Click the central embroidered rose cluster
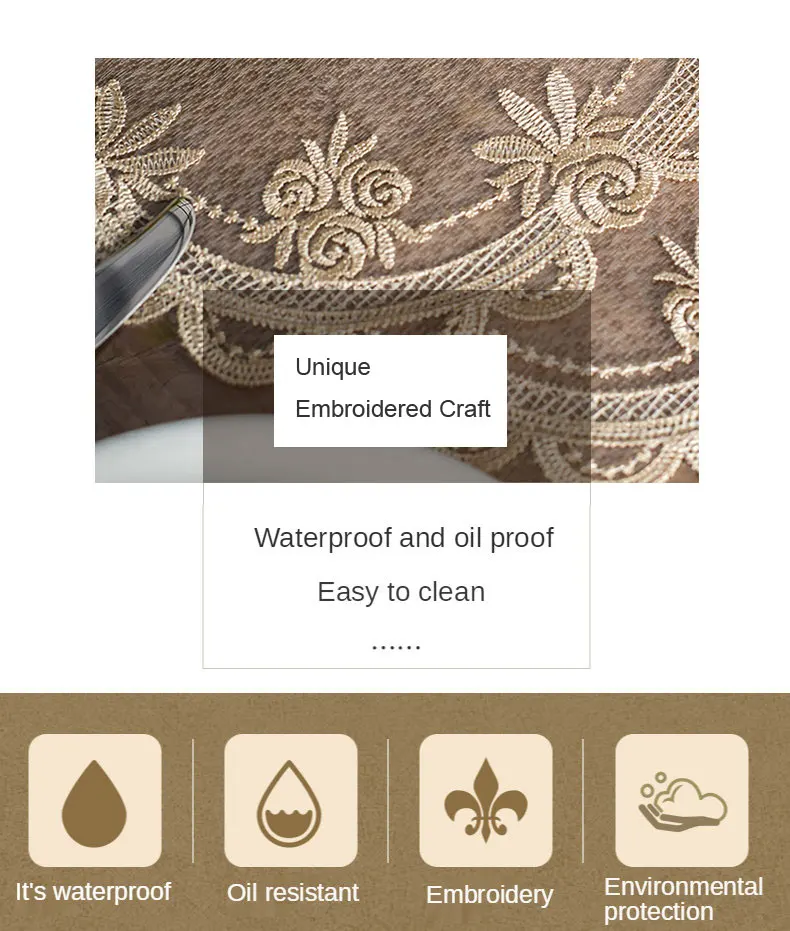Viewport: 790px width, 931px height. point(338,196)
